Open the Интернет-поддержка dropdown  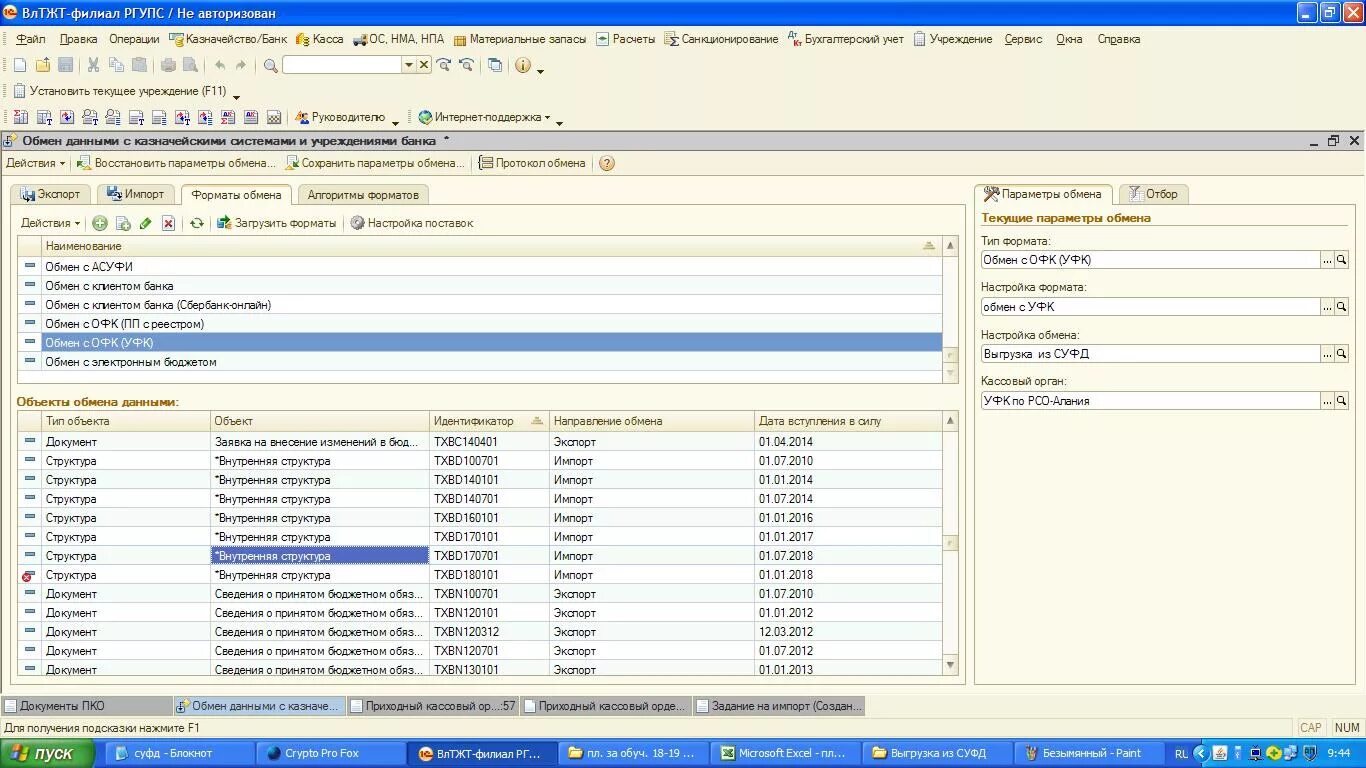click(x=484, y=117)
